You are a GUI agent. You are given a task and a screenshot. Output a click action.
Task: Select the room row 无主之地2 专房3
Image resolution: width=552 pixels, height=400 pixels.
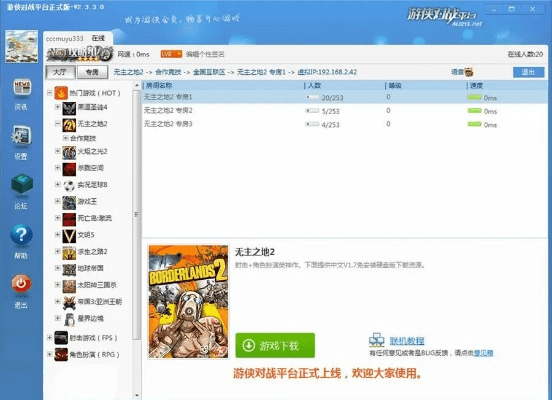coord(345,124)
